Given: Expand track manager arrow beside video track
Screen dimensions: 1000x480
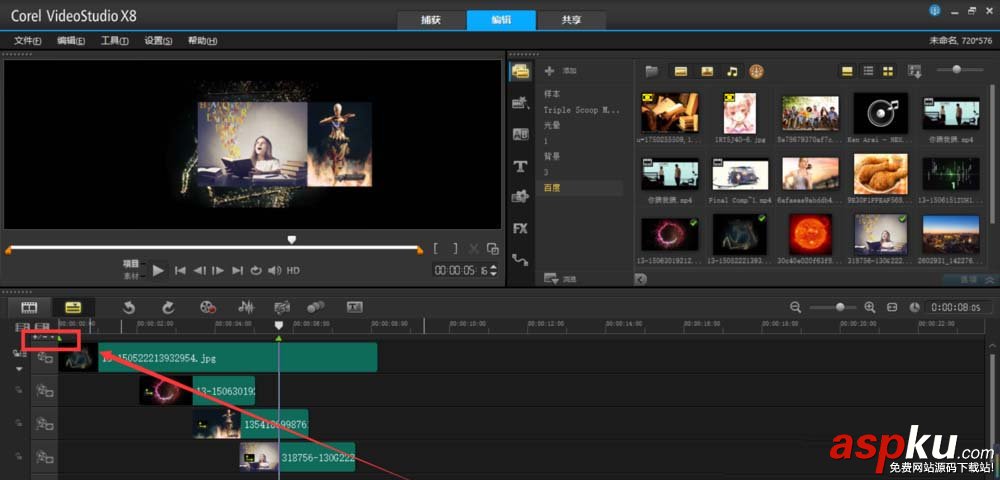Looking at the screenshot, I should click(x=19, y=368).
